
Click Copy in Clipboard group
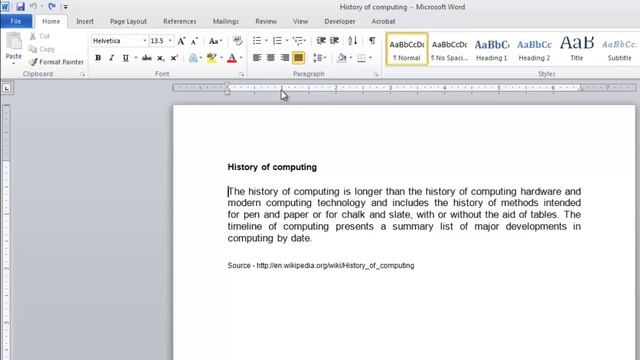tap(41, 49)
